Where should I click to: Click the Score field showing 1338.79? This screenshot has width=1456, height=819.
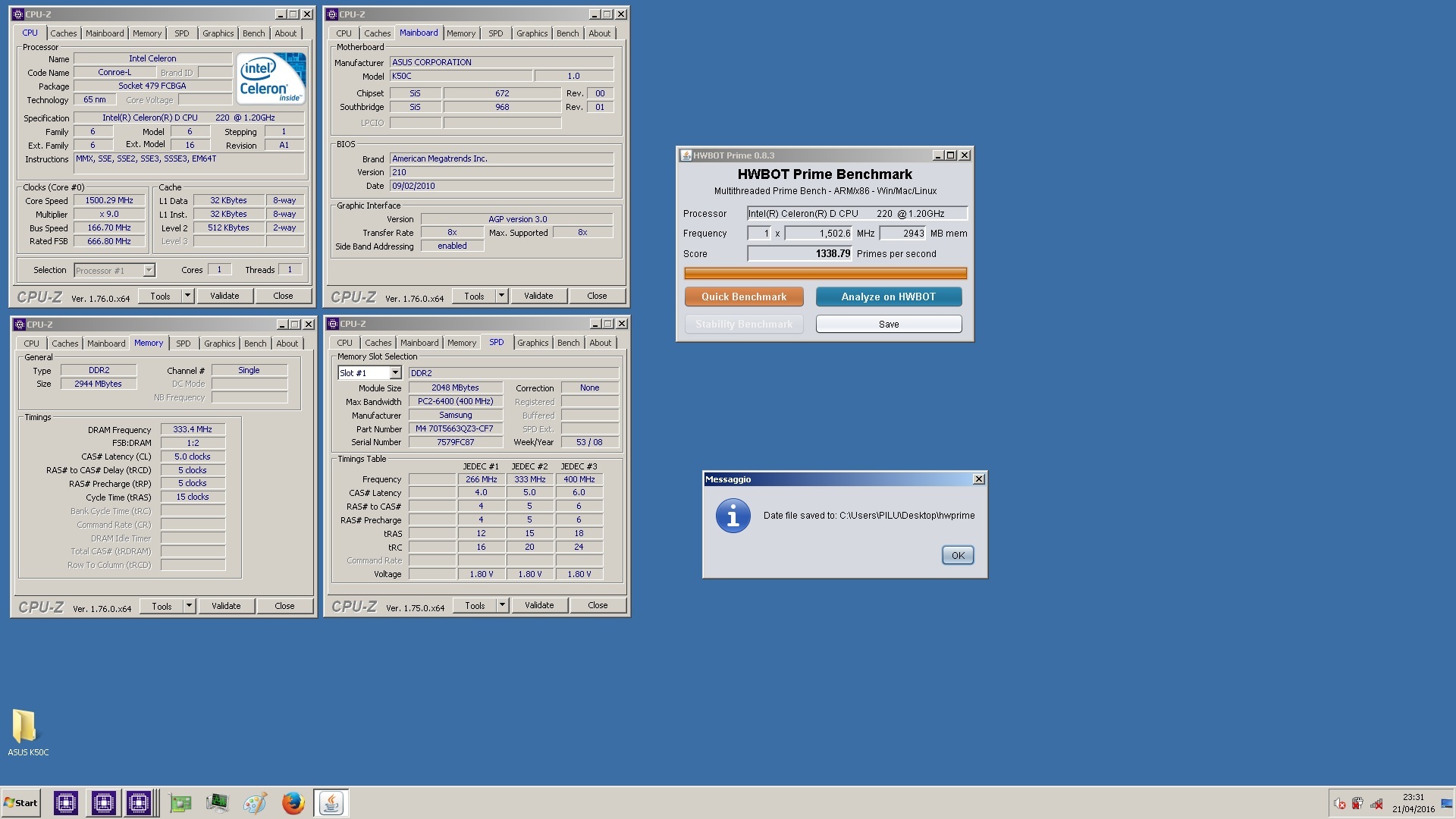pos(800,253)
